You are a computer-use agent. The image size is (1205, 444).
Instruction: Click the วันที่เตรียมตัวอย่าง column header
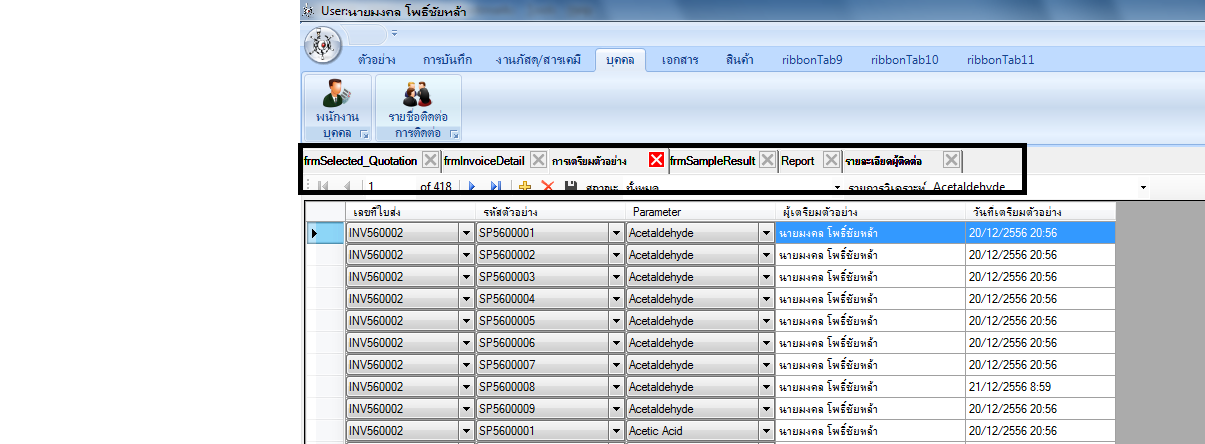[1040, 212]
